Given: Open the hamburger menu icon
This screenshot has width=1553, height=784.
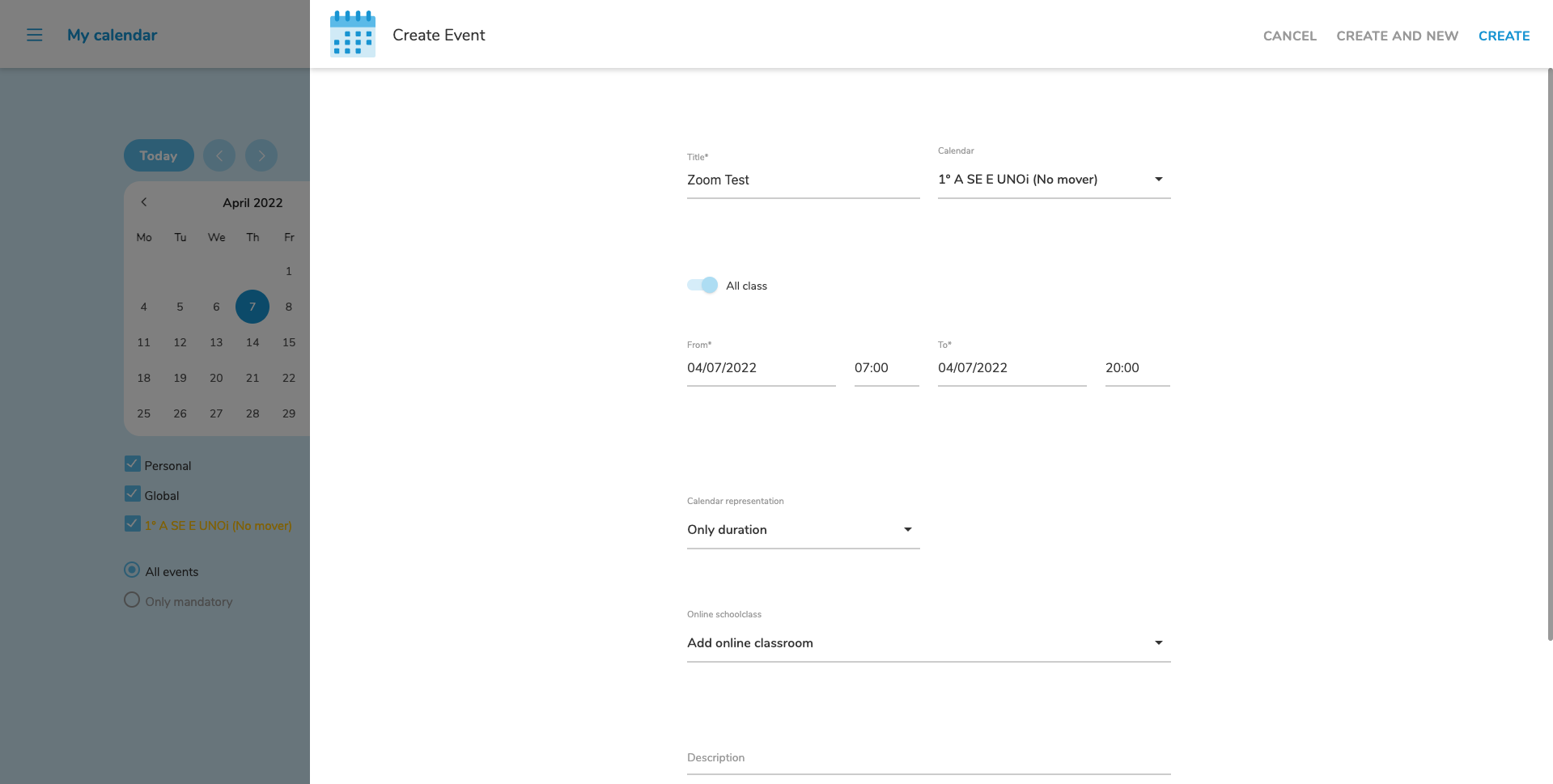Looking at the screenshot, I should tap(34, 35).
